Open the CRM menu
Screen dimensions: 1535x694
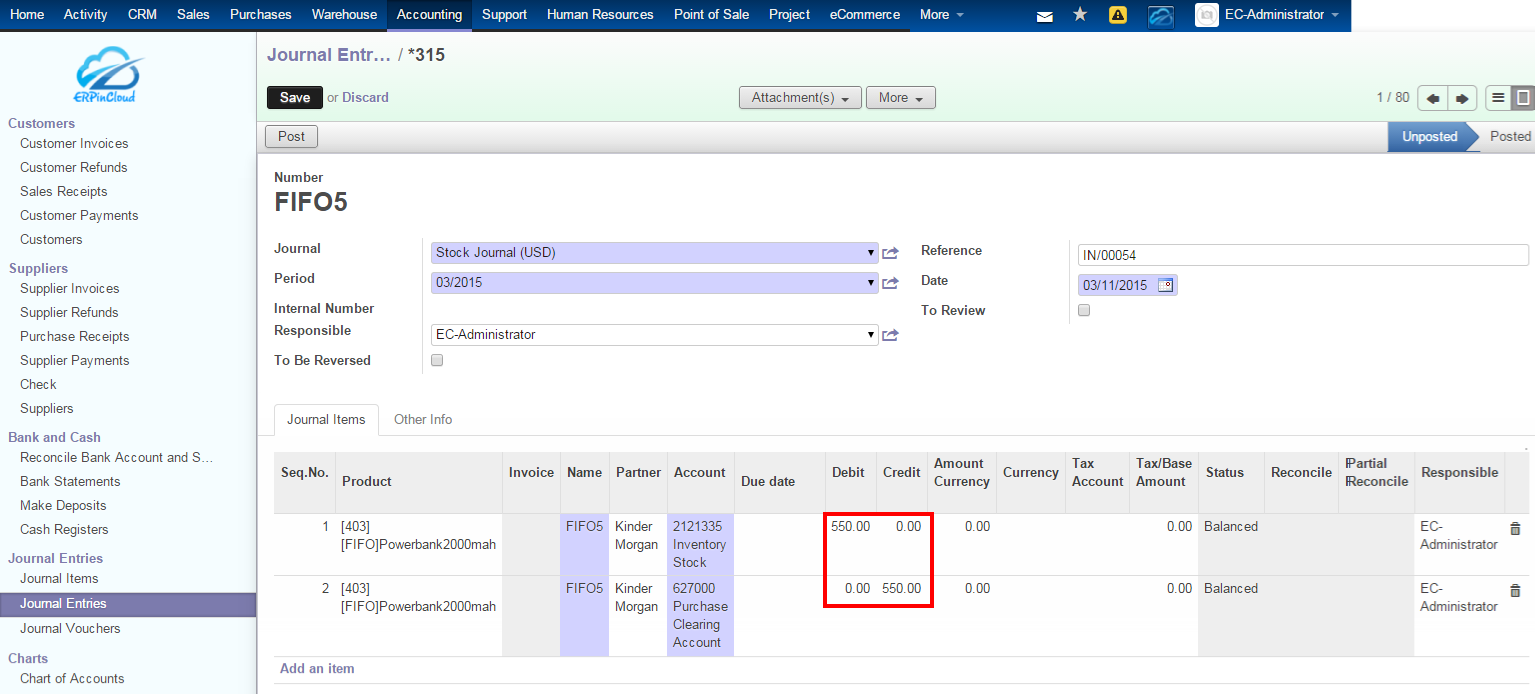pyautogui.click(x=142, y=15)
